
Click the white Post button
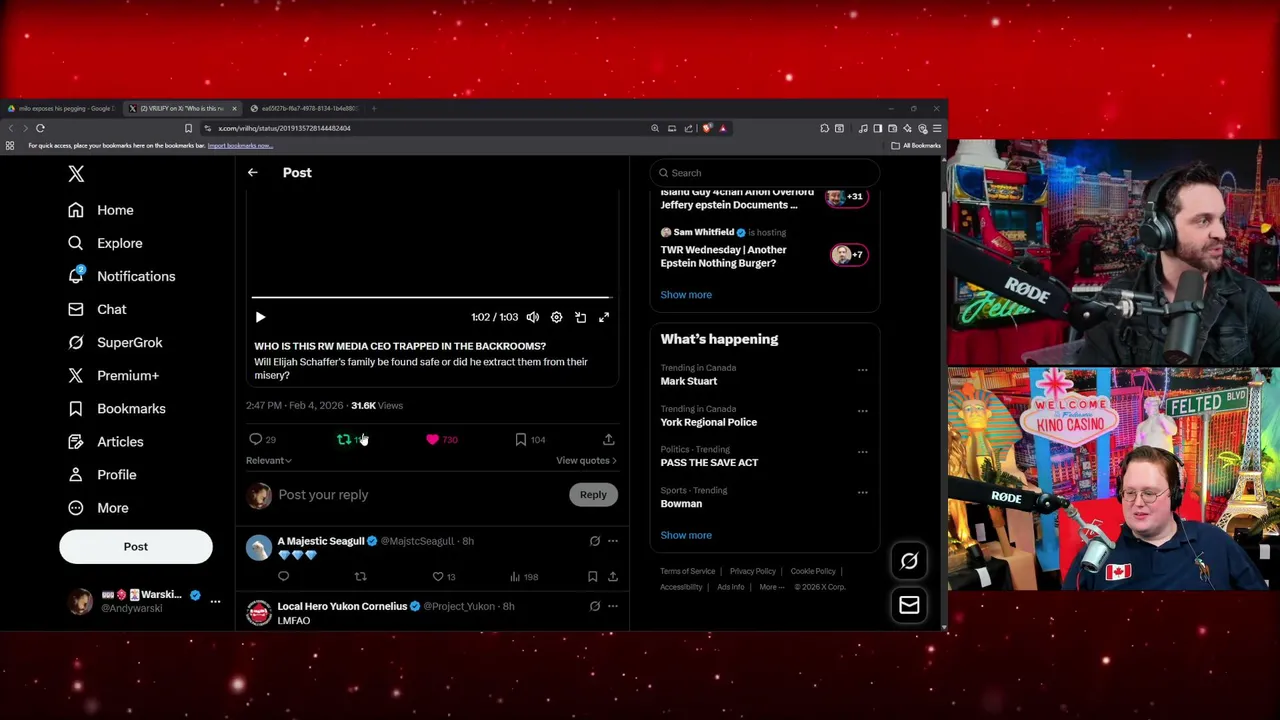[x=136, y=546]
